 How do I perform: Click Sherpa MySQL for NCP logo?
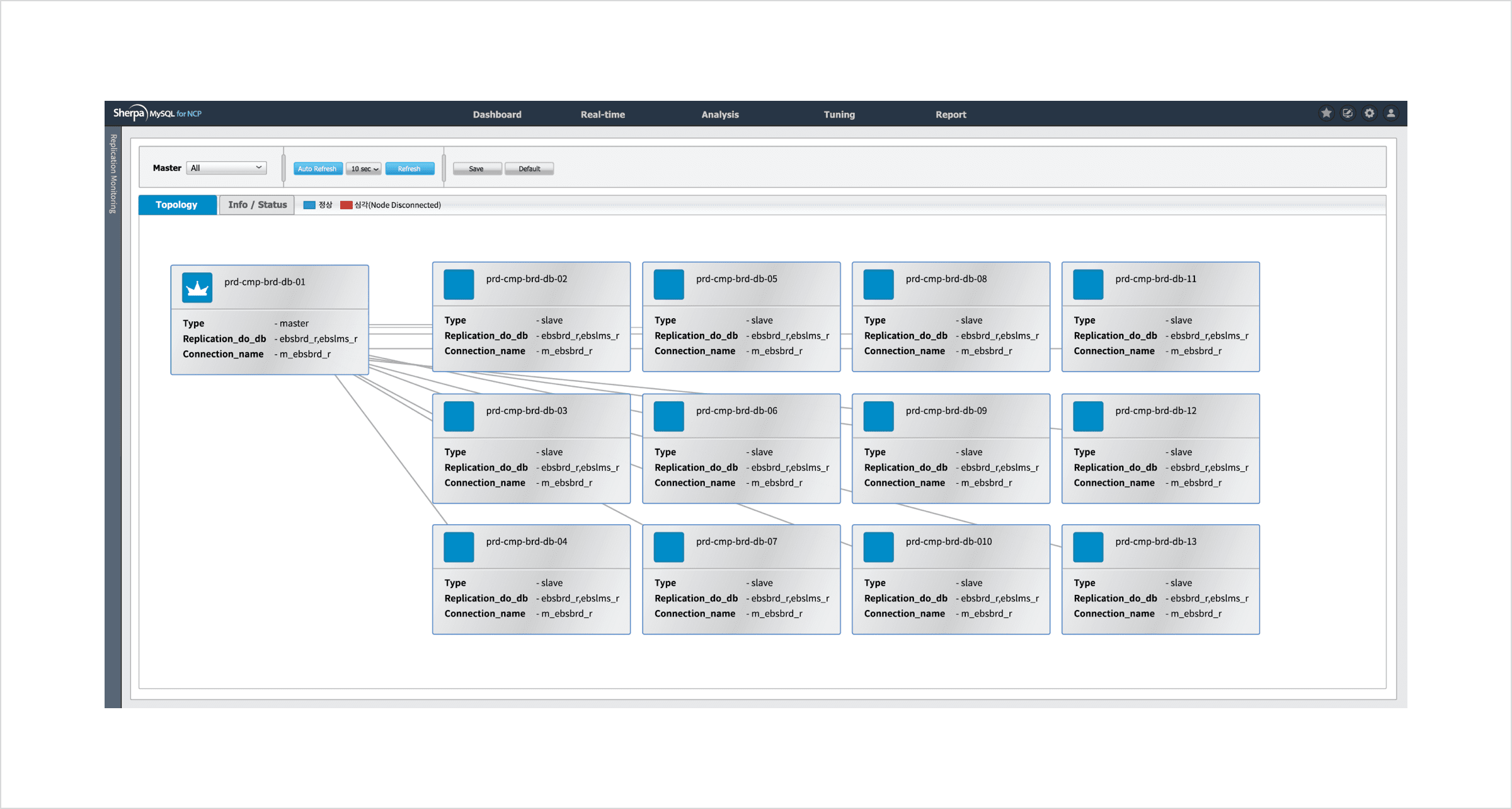157,113
